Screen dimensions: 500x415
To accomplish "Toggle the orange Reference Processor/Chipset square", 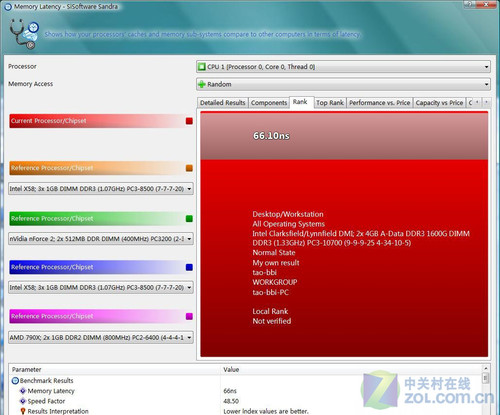I will point(189,168).
